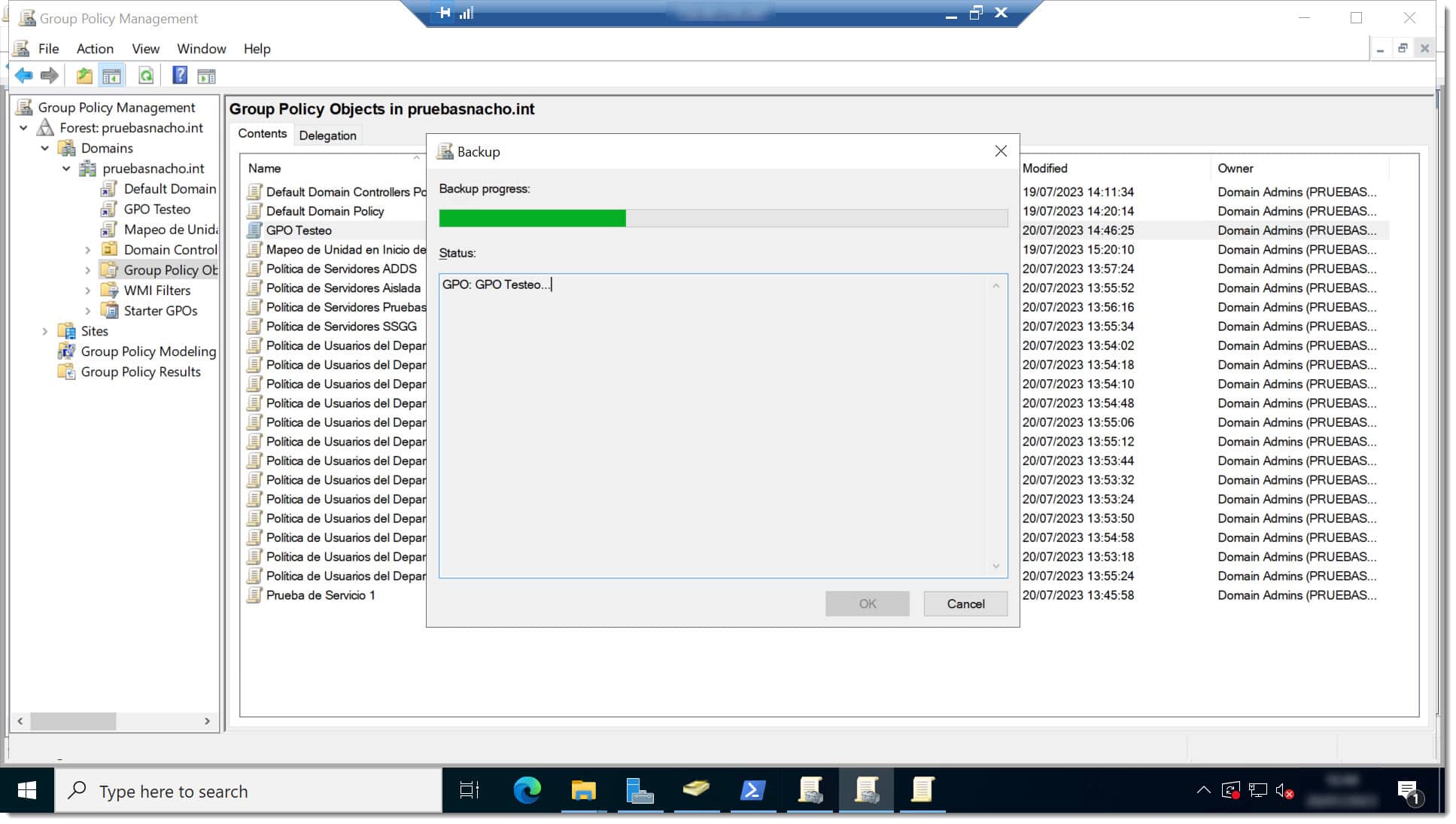The image size is (1456, 824).
Task: Expand the Domain Controllers node
Action: (x=88, y=250)
